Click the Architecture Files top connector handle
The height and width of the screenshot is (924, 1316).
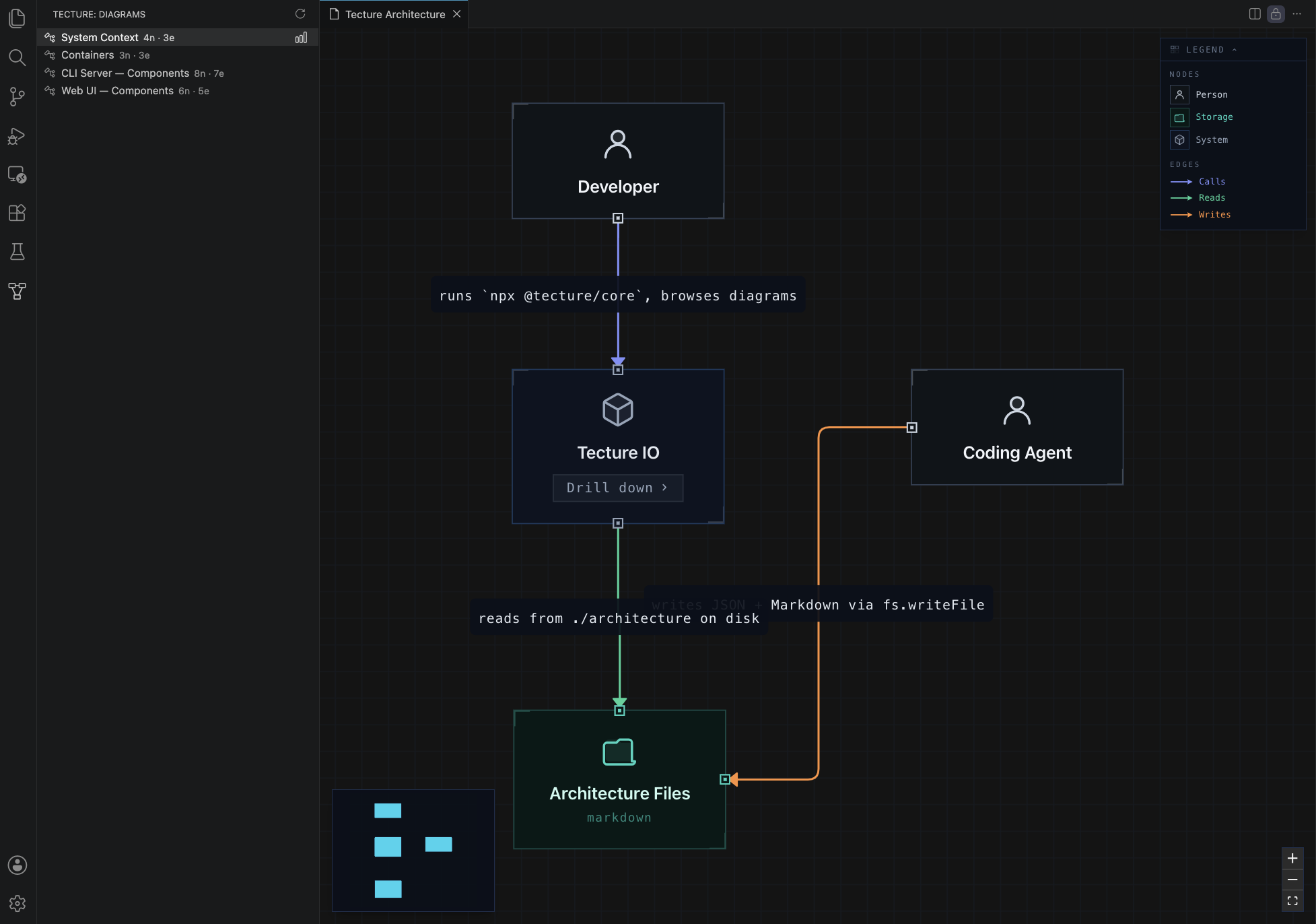620,711
